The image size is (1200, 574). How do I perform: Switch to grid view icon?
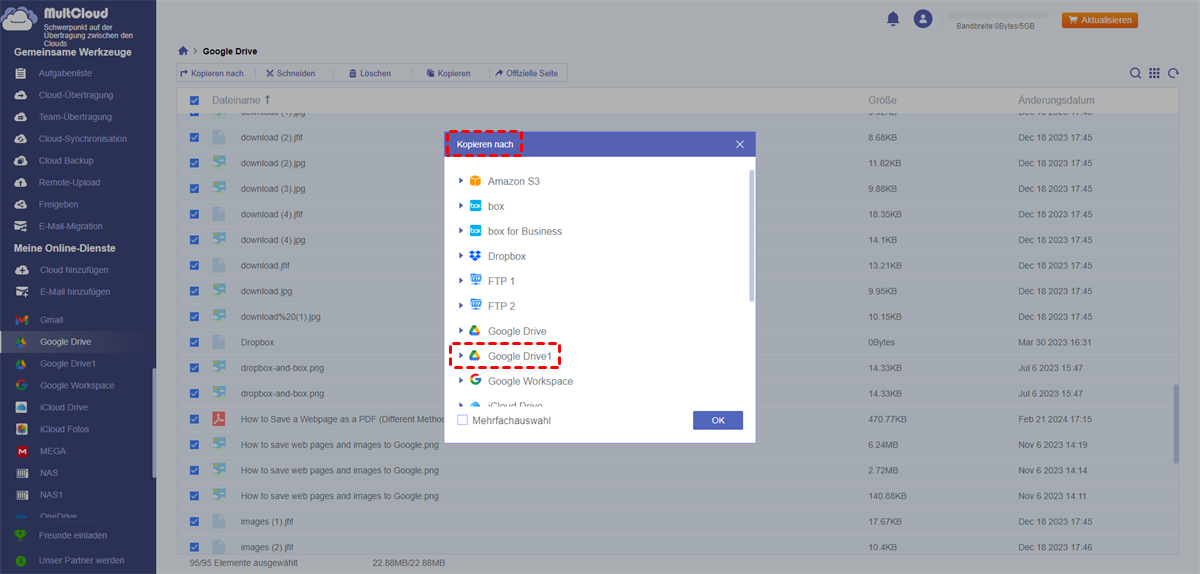1154,73
